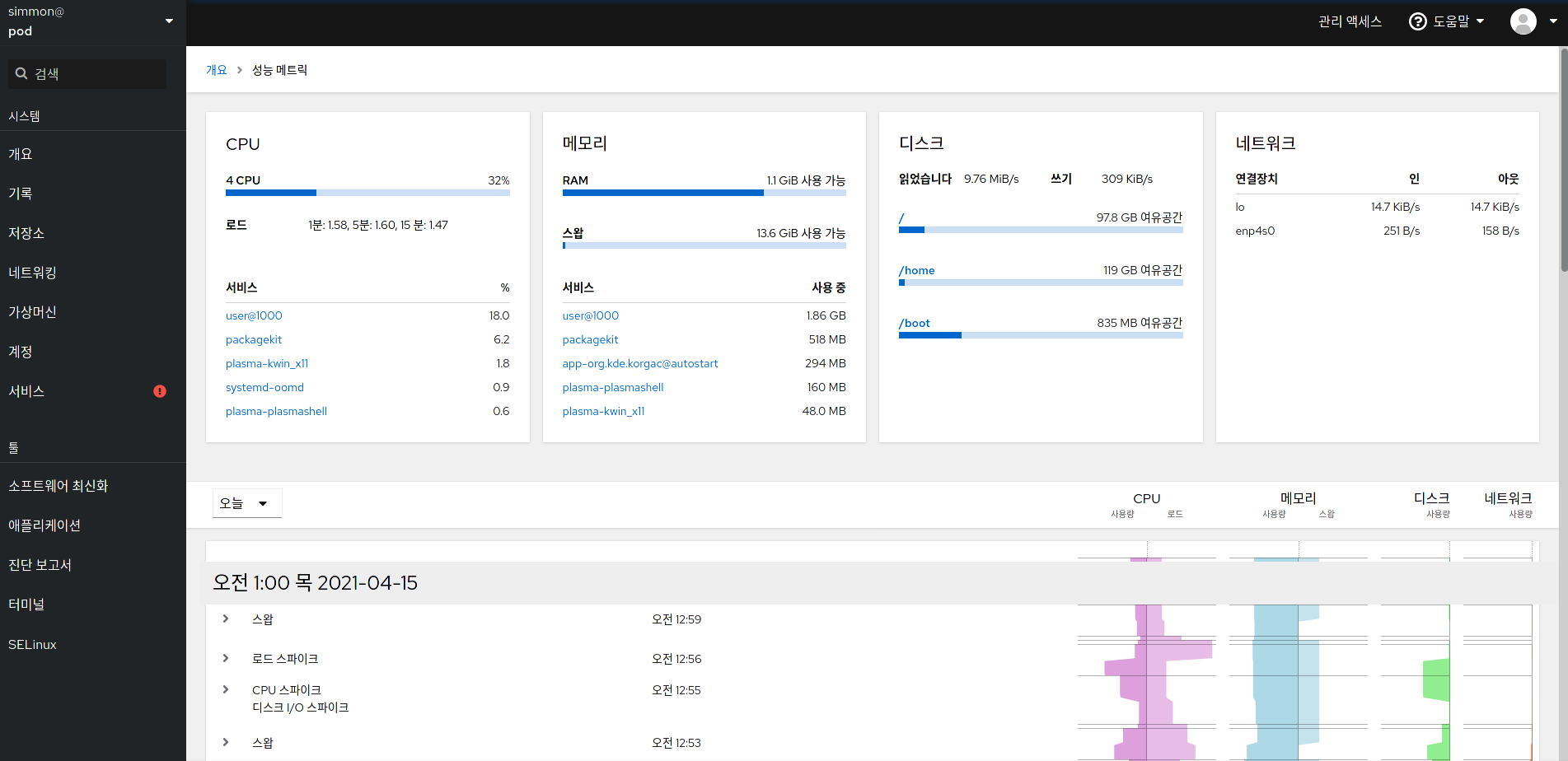Click the enp4s0 interface name

click(1255, 231)
